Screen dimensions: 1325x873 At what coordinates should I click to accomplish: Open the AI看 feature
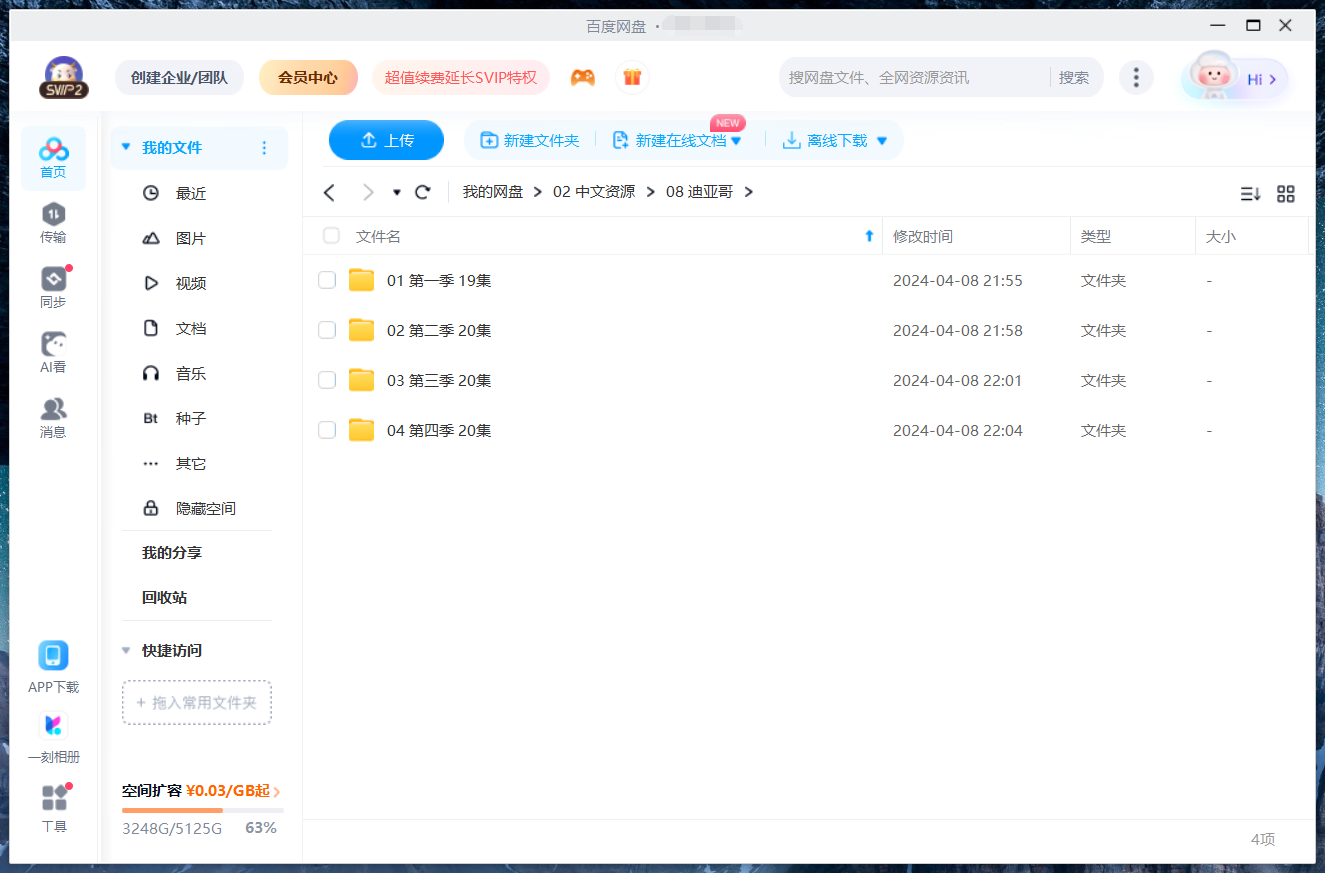pos(53,352)
